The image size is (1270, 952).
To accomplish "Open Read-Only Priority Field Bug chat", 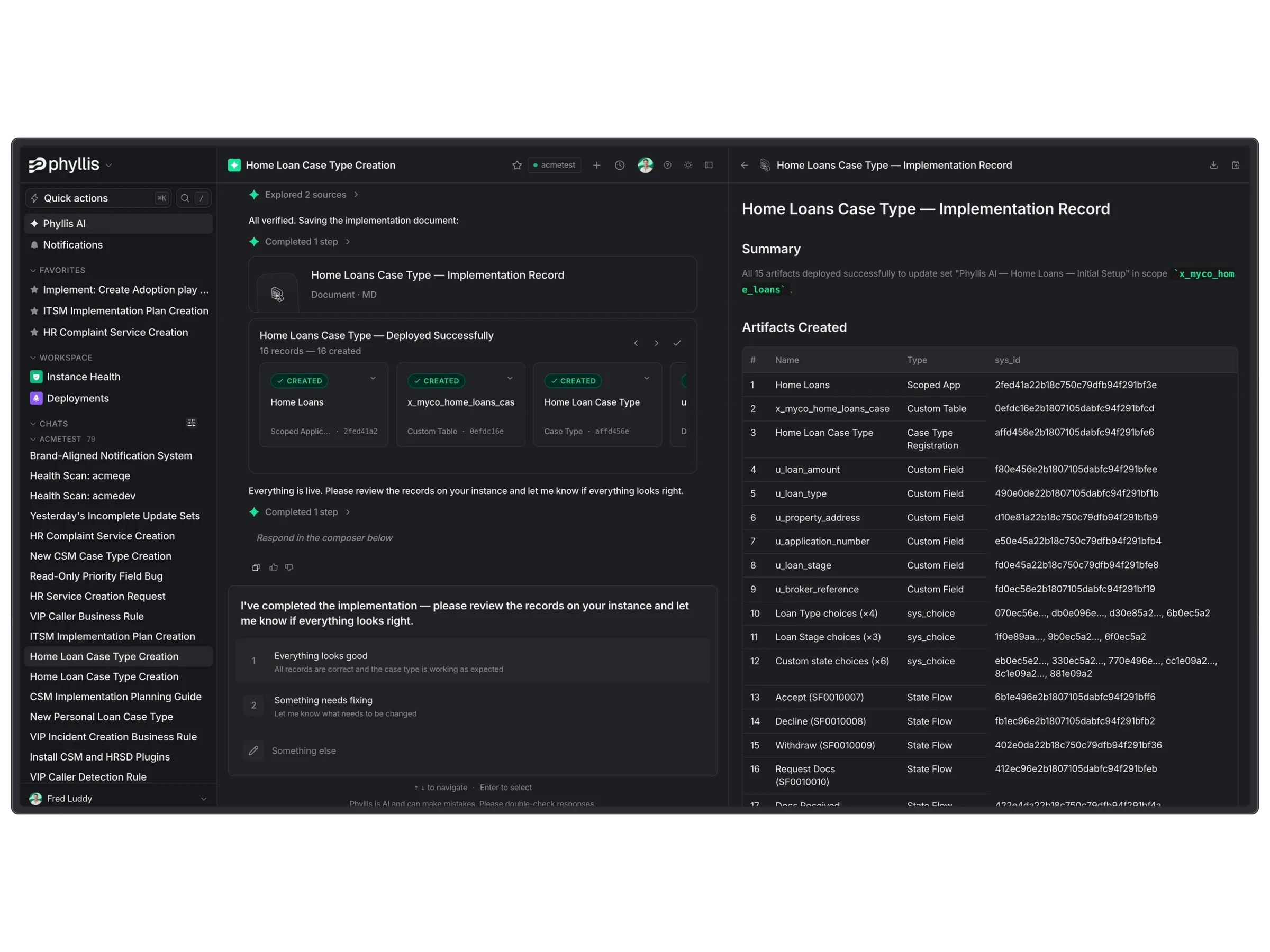I will 119,576.
